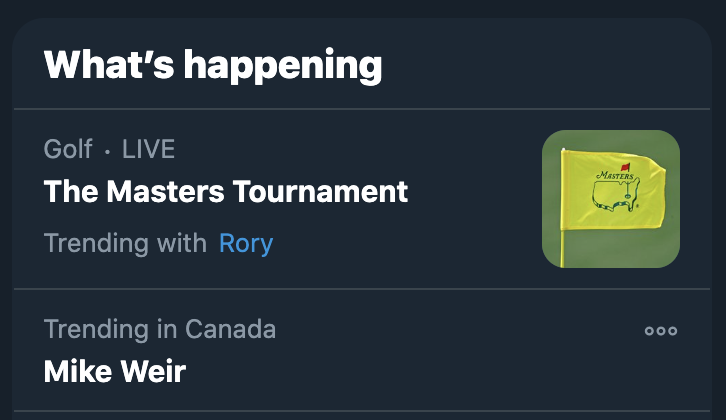Click the dot separator between Golf and LIVE
The image size is (726, 420).
pos(107,151)
